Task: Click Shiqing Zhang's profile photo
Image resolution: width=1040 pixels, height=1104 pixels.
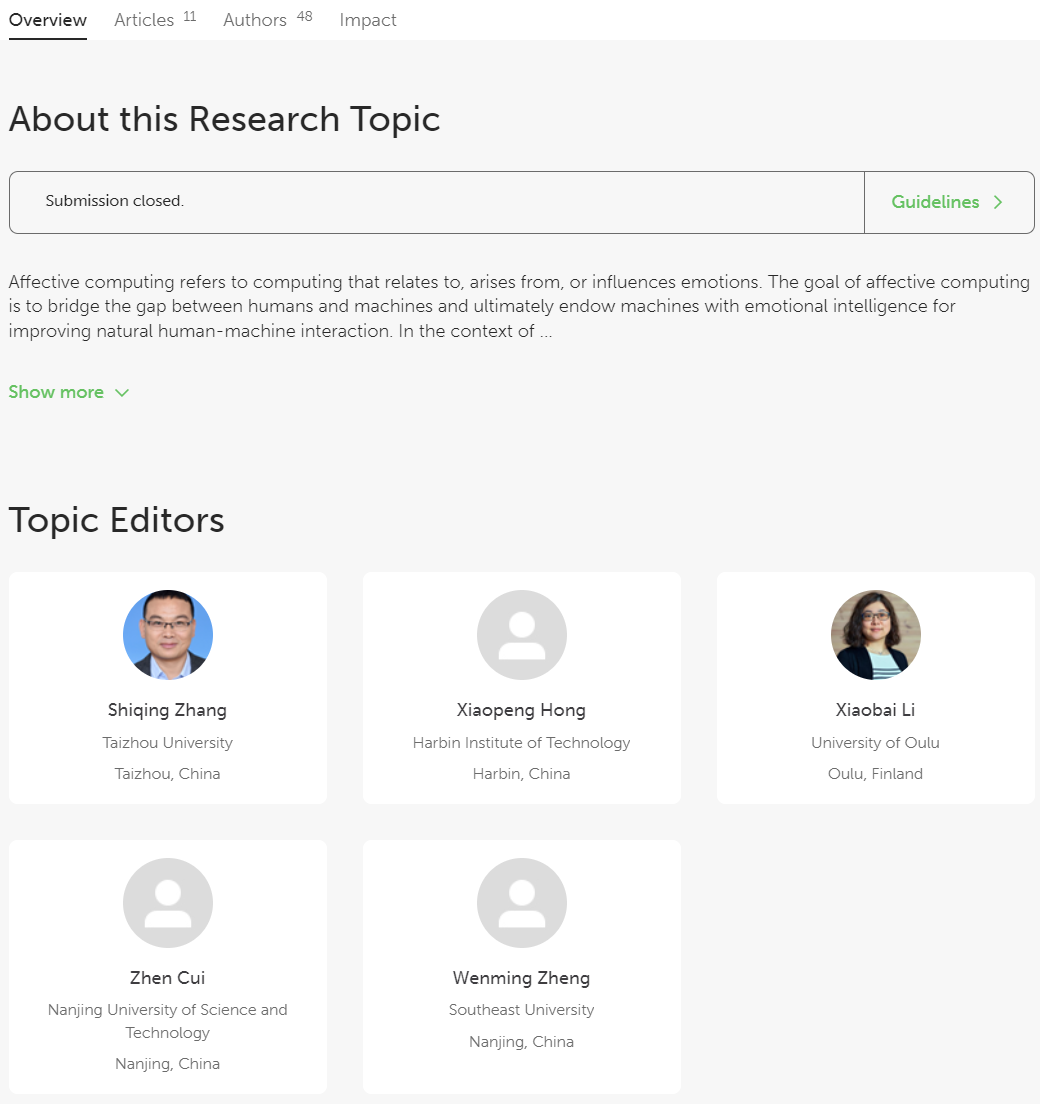Action: tap(168, 635)
